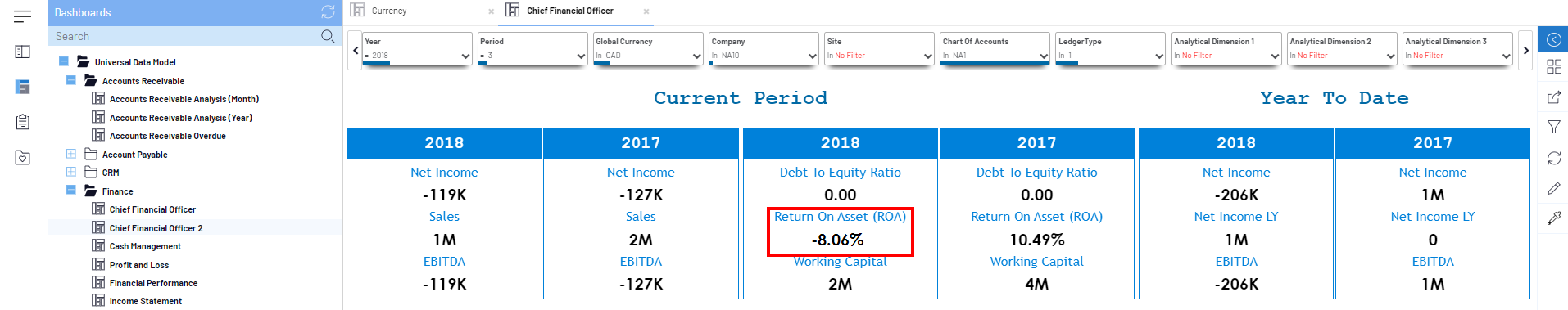Open the Global Currency filter dropdown
1568x310 pixels.
(x=648, y=48)
